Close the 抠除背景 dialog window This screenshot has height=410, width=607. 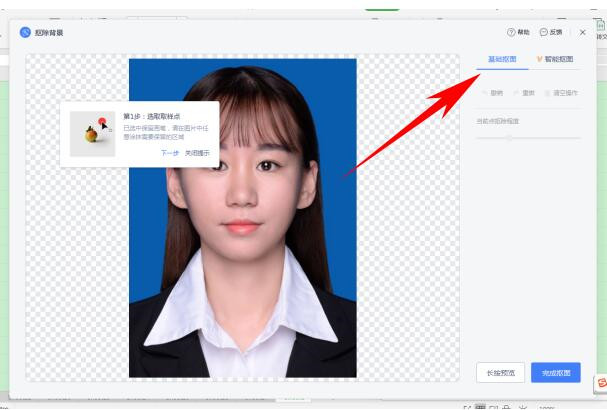[583, 32]
